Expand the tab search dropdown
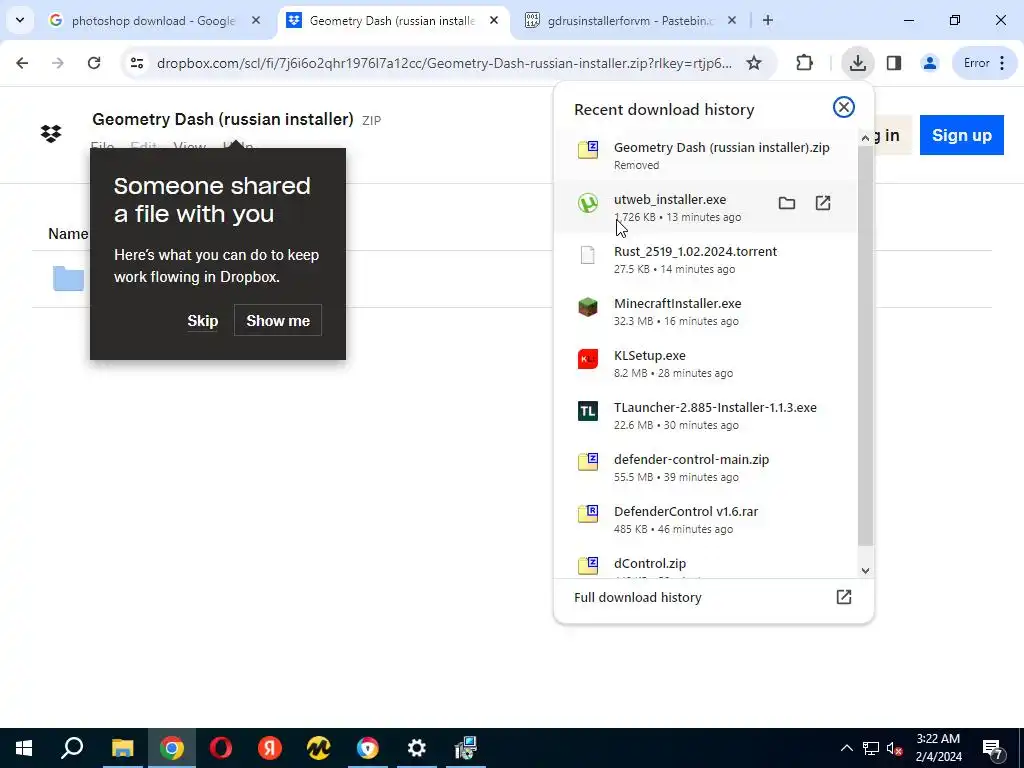Image resolution: width=1024 pixels, height=768 pixels. (20, 20)
